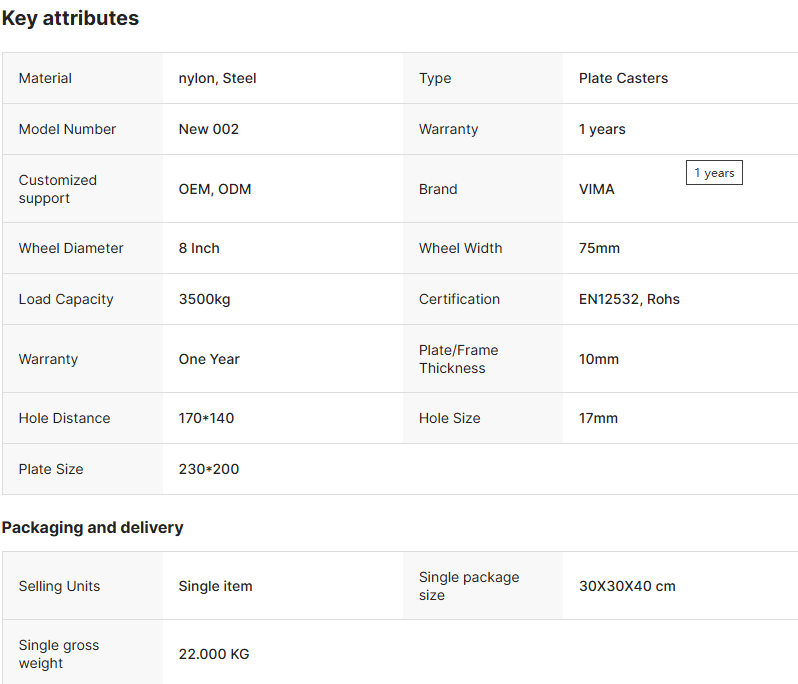Image resolution: width=798 pixels, height=684 pixels.
Task: Click the 75mm wheel width value
Action: pos(599,248)
